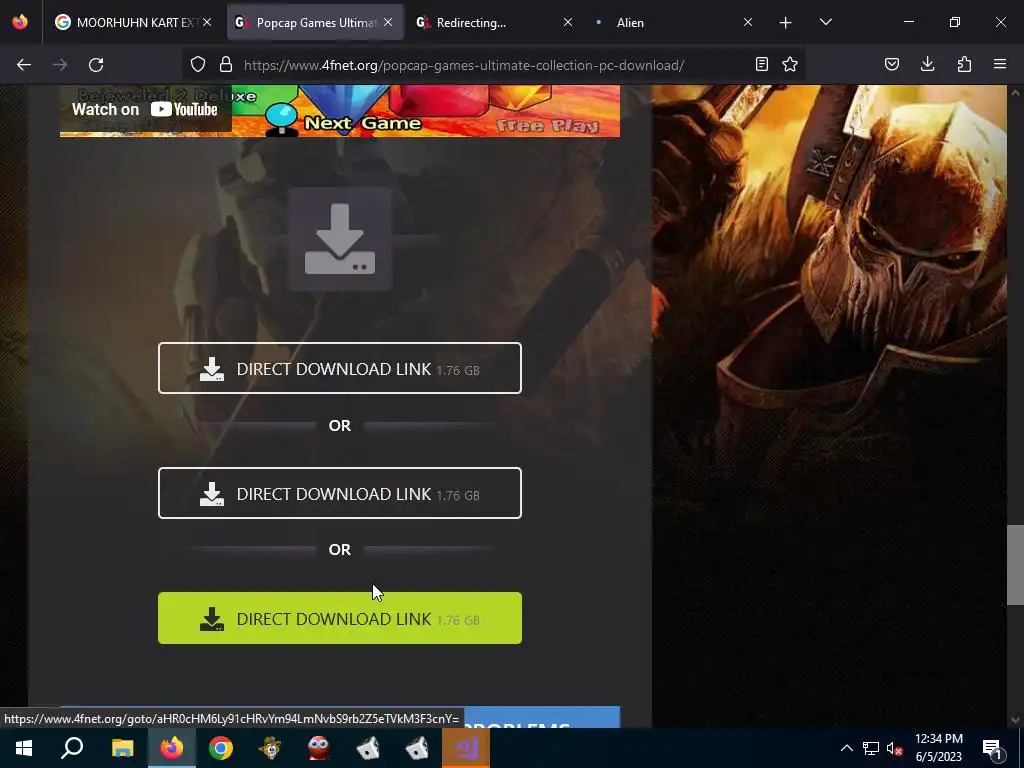Click first white-outlined Direct Download Link
The image size is (1024, 768).
[340, 368]
